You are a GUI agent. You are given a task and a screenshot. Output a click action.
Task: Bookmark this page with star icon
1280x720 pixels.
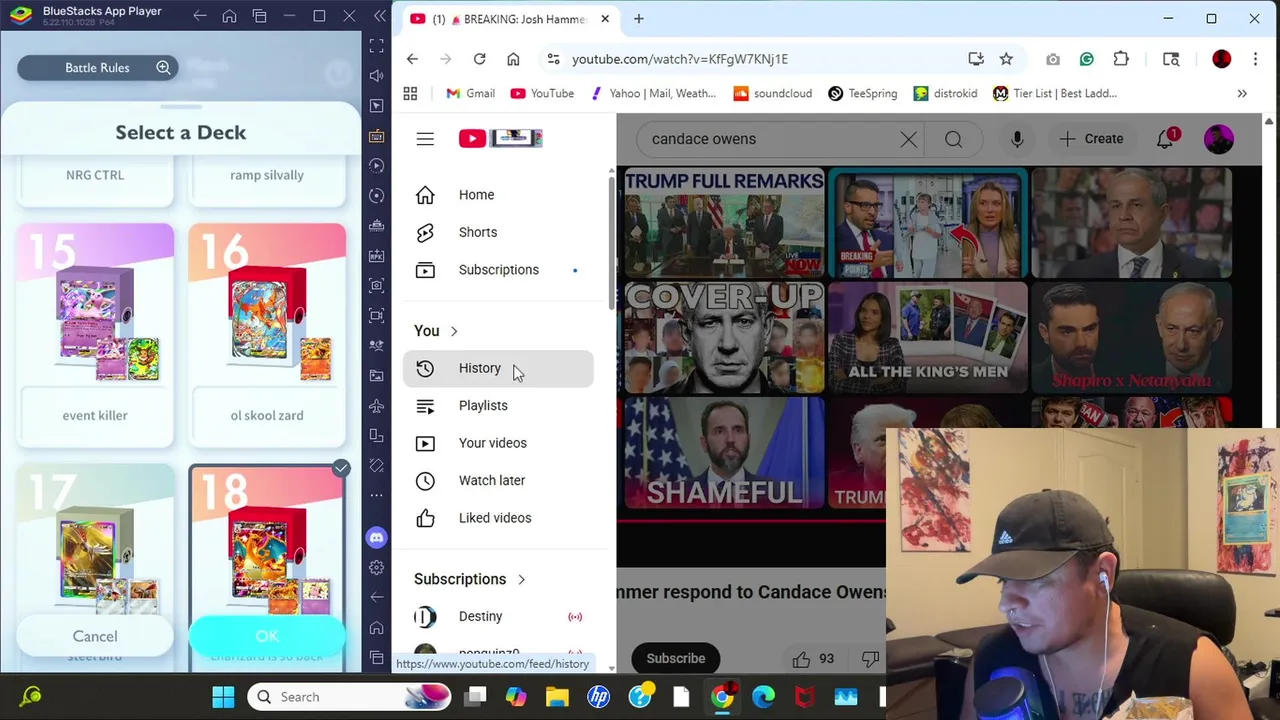tap(1006, 59)
